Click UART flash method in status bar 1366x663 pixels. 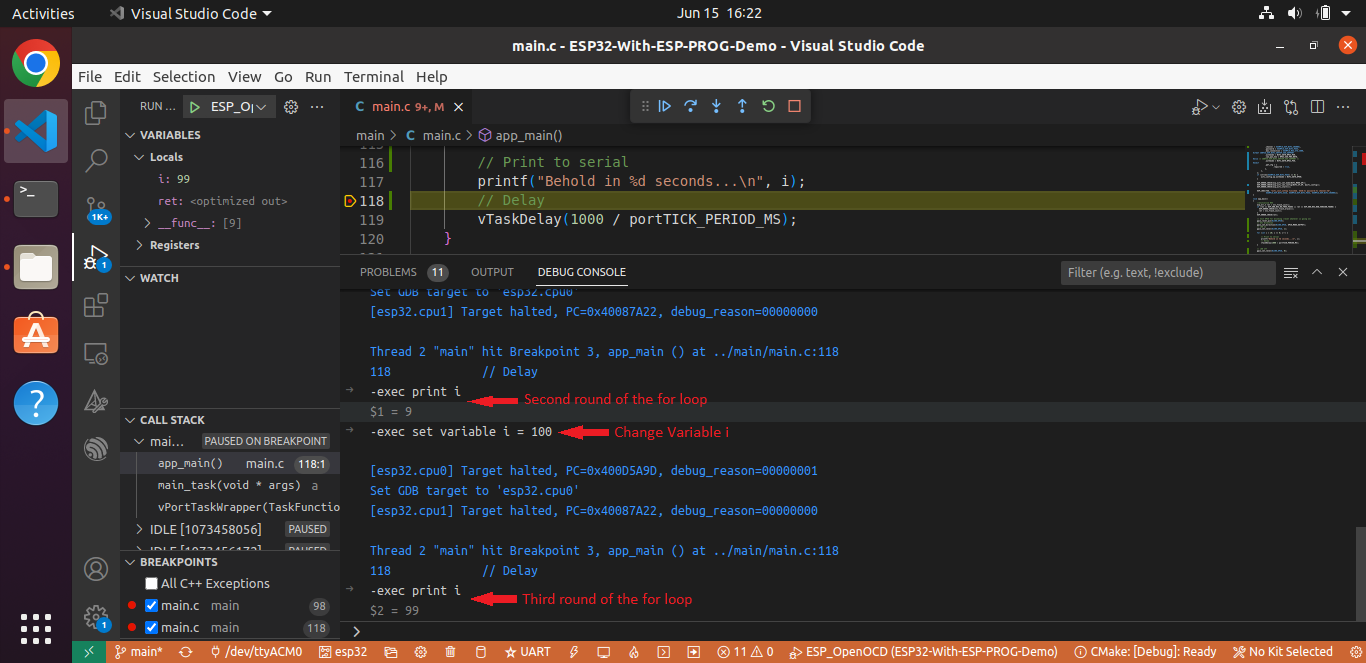(527, 652)
